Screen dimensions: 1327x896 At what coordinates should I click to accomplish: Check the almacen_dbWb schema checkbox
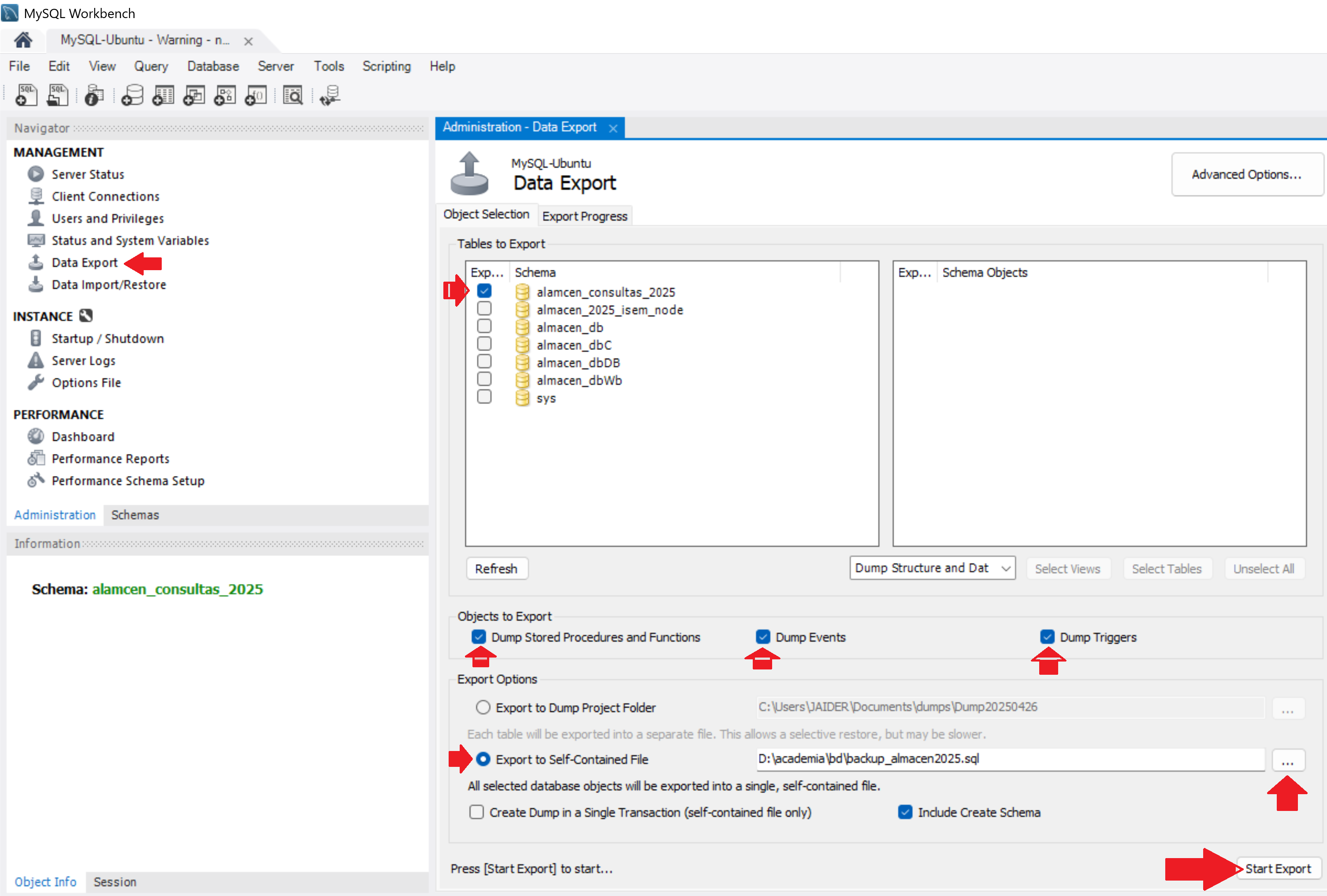pyautogui.click(x=484, y=380)
